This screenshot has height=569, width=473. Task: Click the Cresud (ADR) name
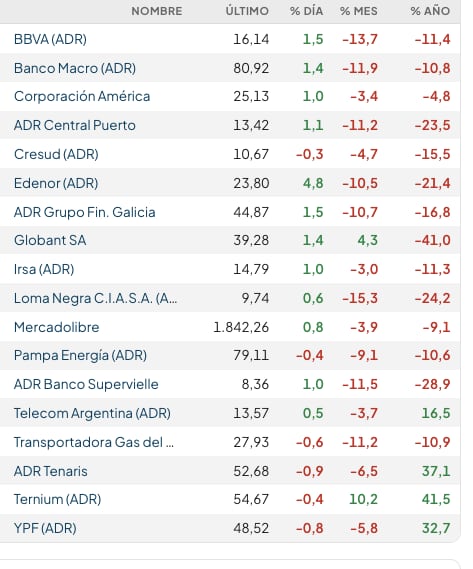56,154
